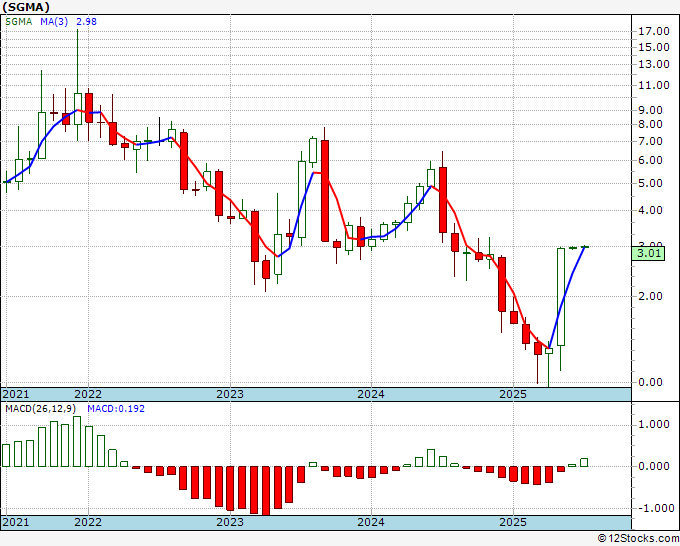Viewport: 680px width, 546px height.
Task: Click the MA(3) indicator label
Action: (x=54, y=22)
